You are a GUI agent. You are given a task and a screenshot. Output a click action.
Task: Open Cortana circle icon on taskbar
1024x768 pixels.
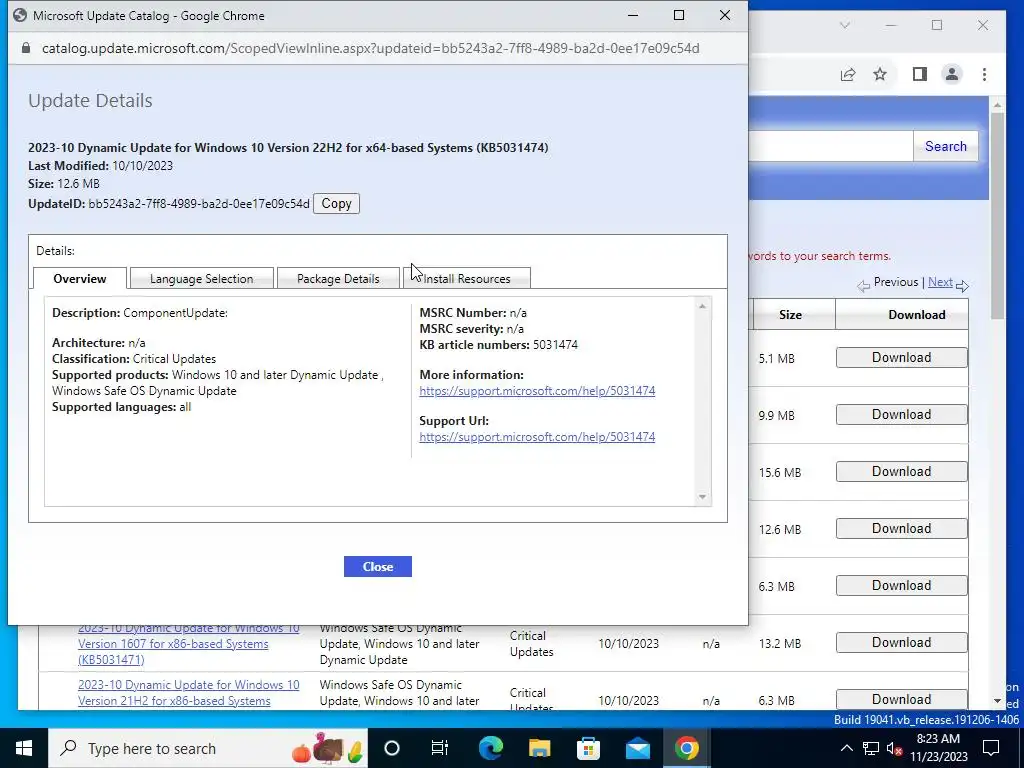point(391,748)
